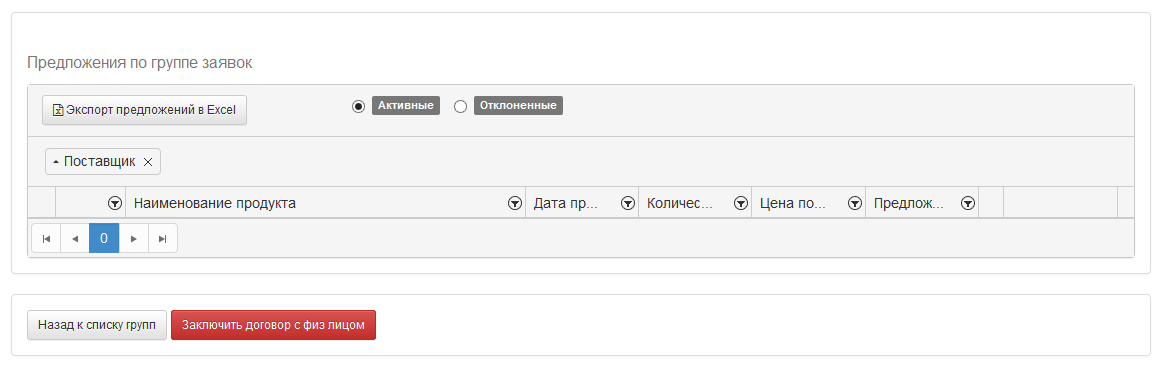
Task: Toggle sort order on Поставщик group chip
Action: [x=94, y=161]
